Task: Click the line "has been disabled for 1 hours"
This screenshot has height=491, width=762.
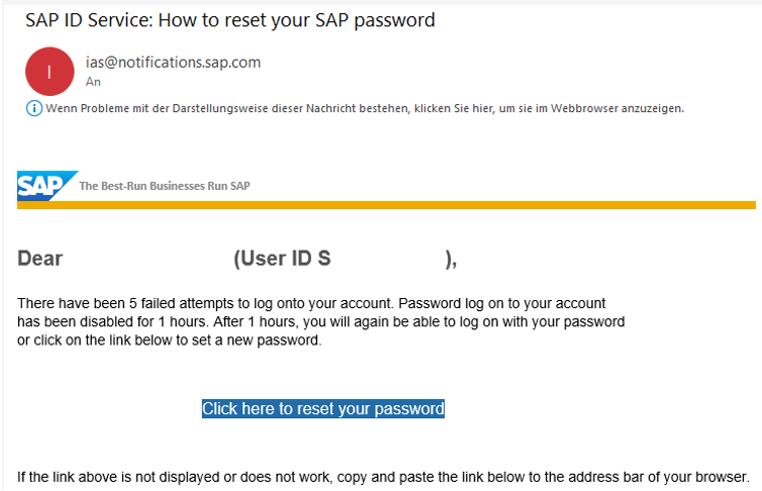Action: pos(321,322)
